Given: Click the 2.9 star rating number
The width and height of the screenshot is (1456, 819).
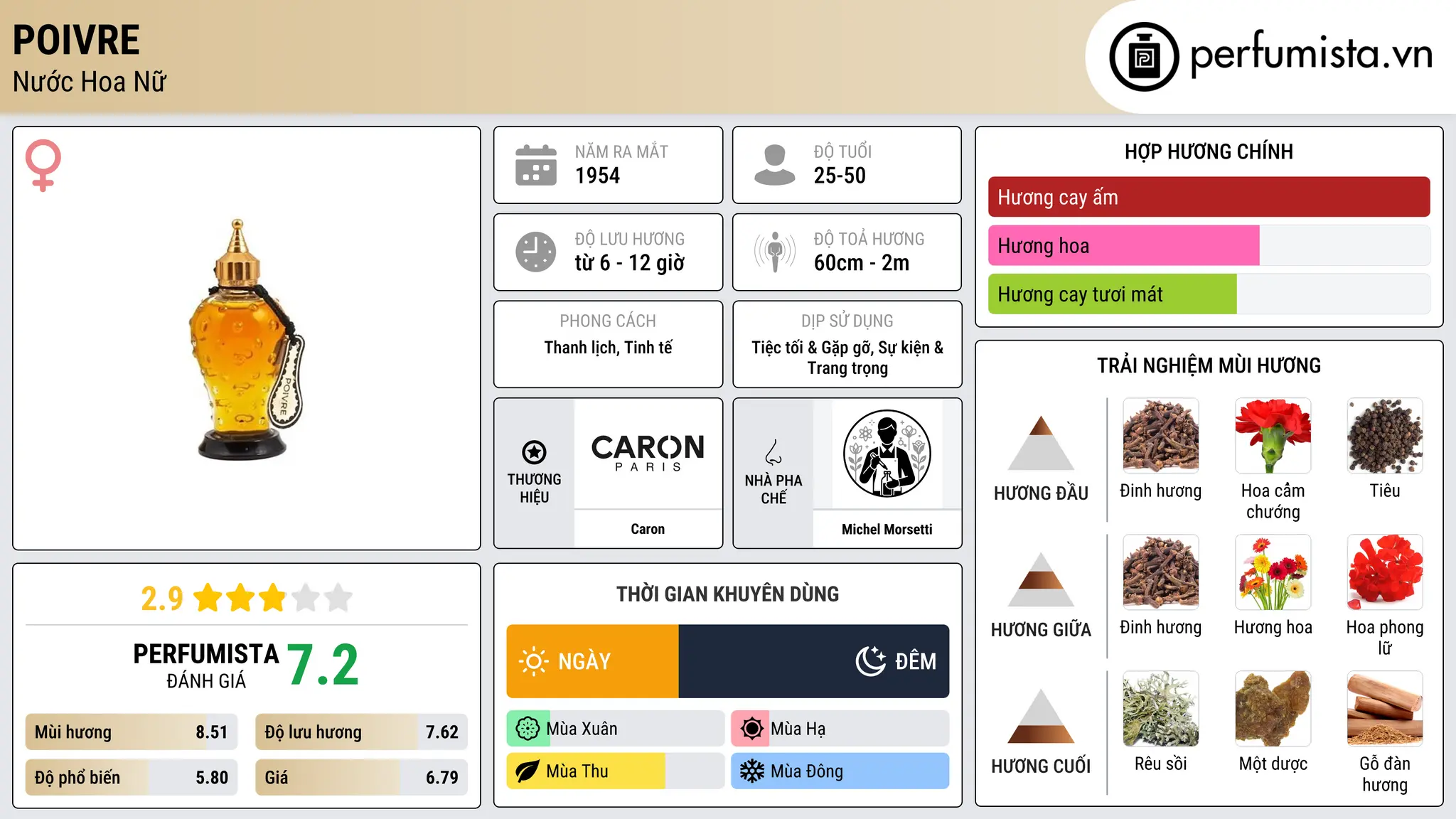Looking at the screenshot, I should pyautogui.click(x=162, y=599).
